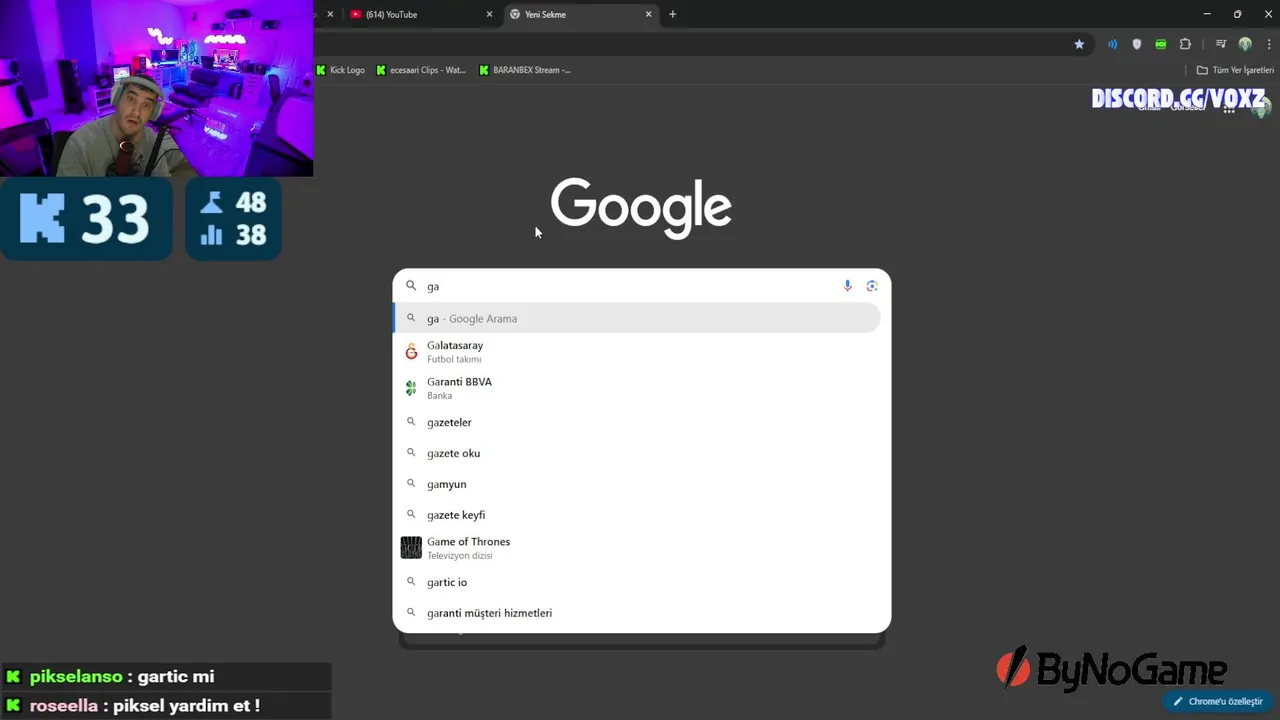Open the Extensions puzzle-piece menu

pos(1186,44)
